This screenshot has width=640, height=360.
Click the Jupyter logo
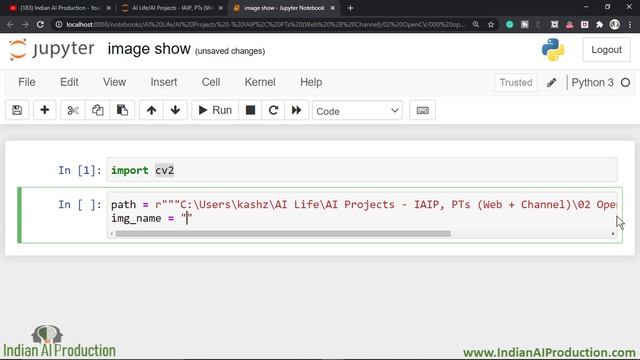click(52, 49)
